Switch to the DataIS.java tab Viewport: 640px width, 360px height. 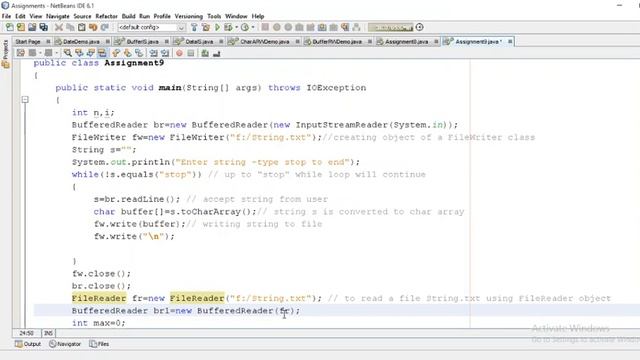click(x=199, y=42)
